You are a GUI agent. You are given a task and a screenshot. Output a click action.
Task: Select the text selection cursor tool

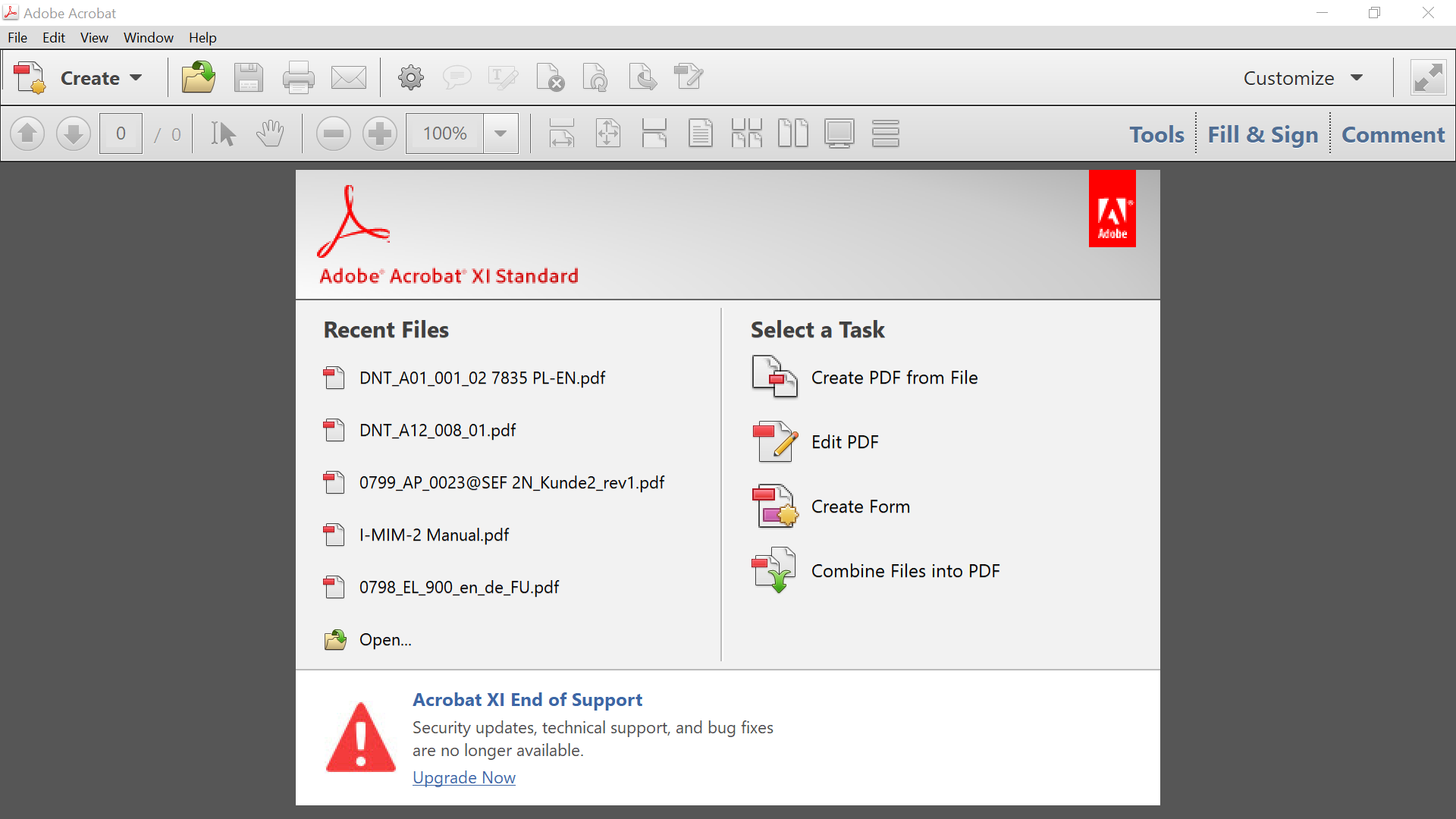click(222, 133)
